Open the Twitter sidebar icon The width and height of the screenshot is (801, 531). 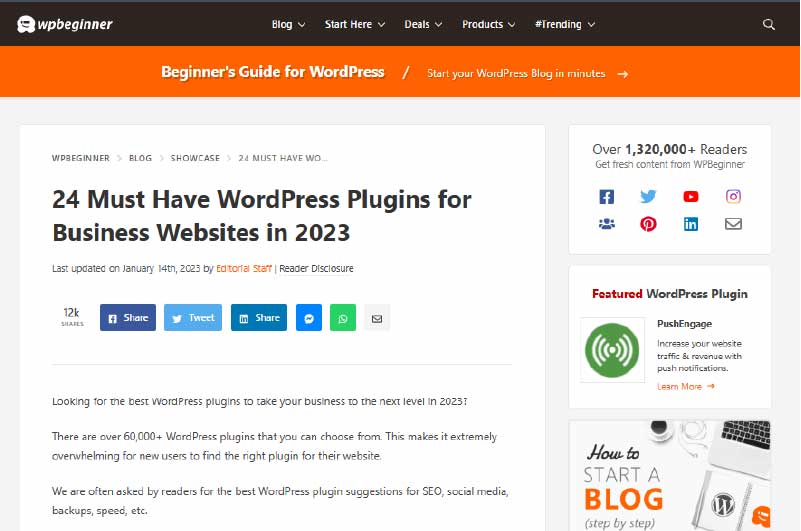coord(648,197)
